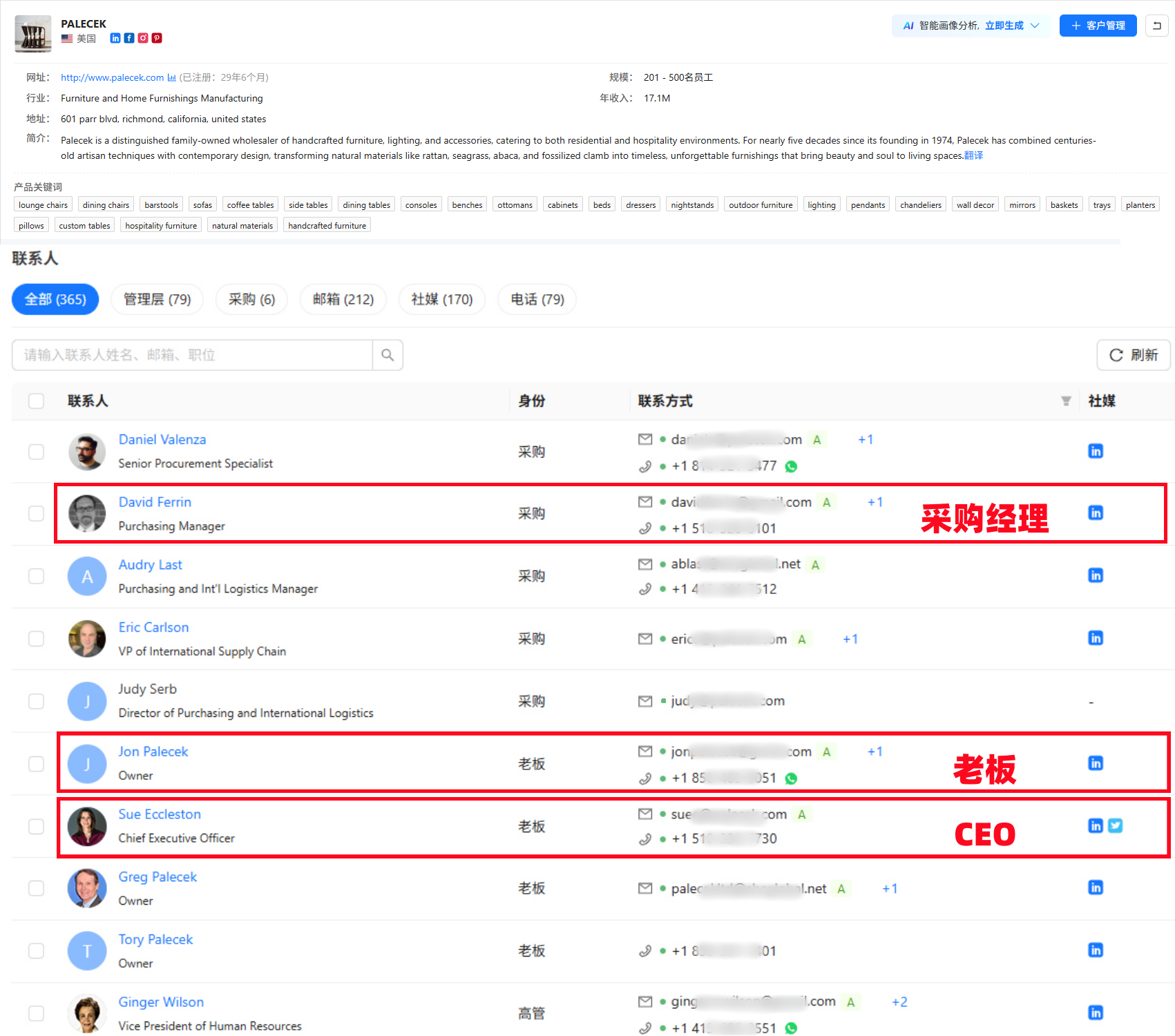Check the box for Daniel Valenza
Viewport: 1175px width, 1036px height.
pos(36,452)
